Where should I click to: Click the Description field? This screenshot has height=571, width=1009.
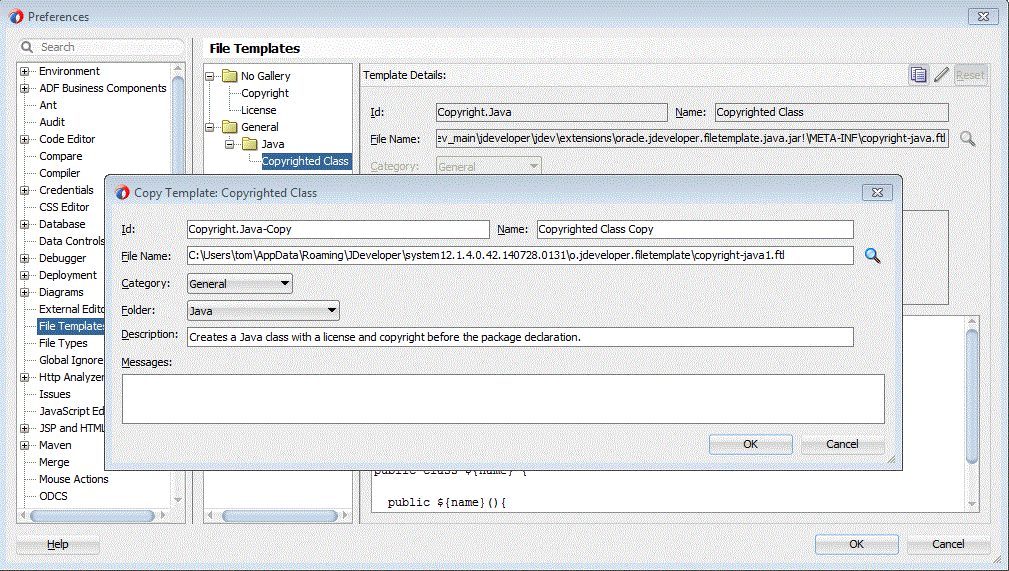tap(520, 337)
